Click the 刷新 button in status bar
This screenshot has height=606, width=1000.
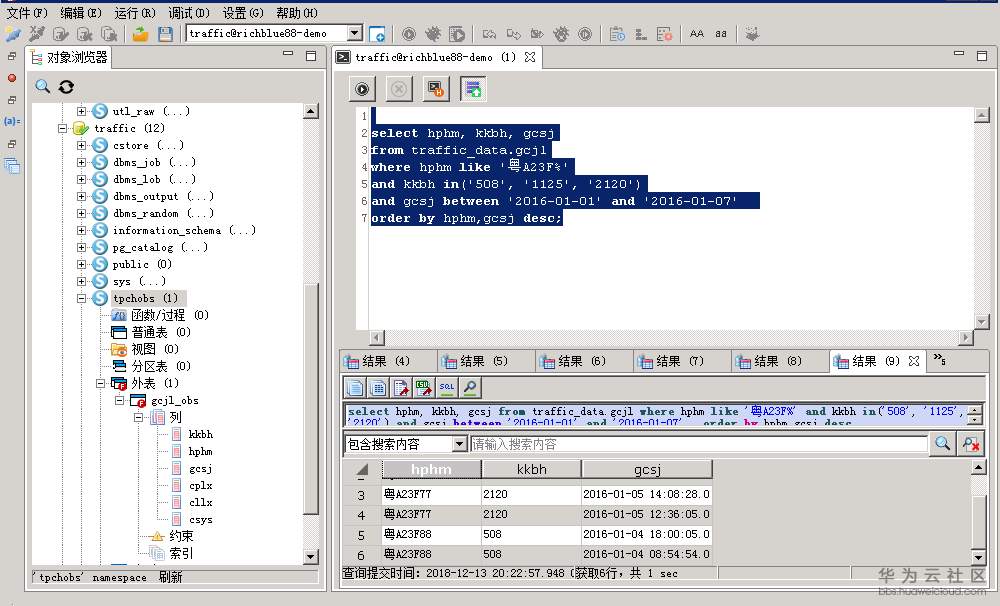tap(172, 577)
